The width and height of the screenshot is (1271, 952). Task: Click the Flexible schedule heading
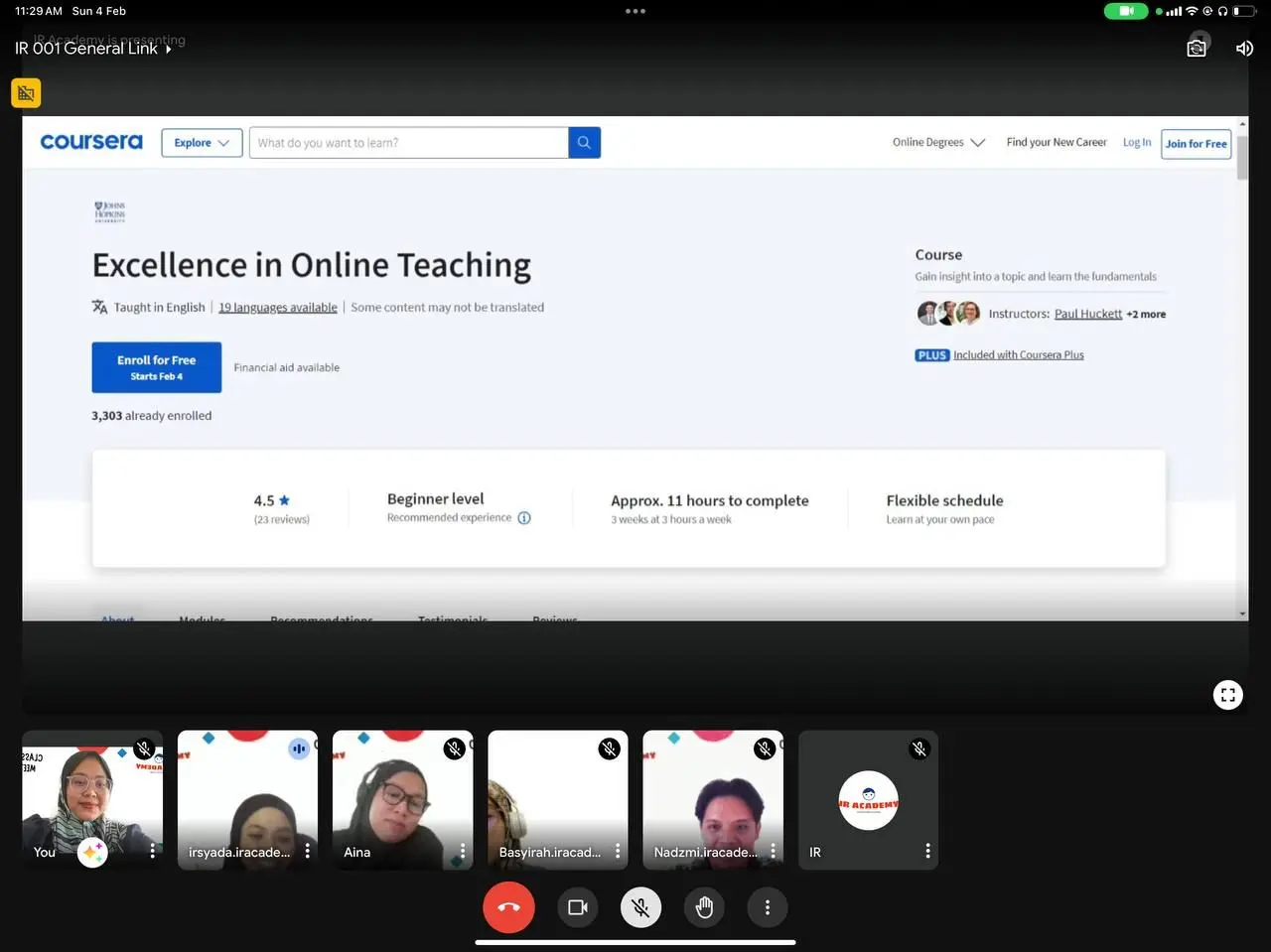tap(944, 500)
